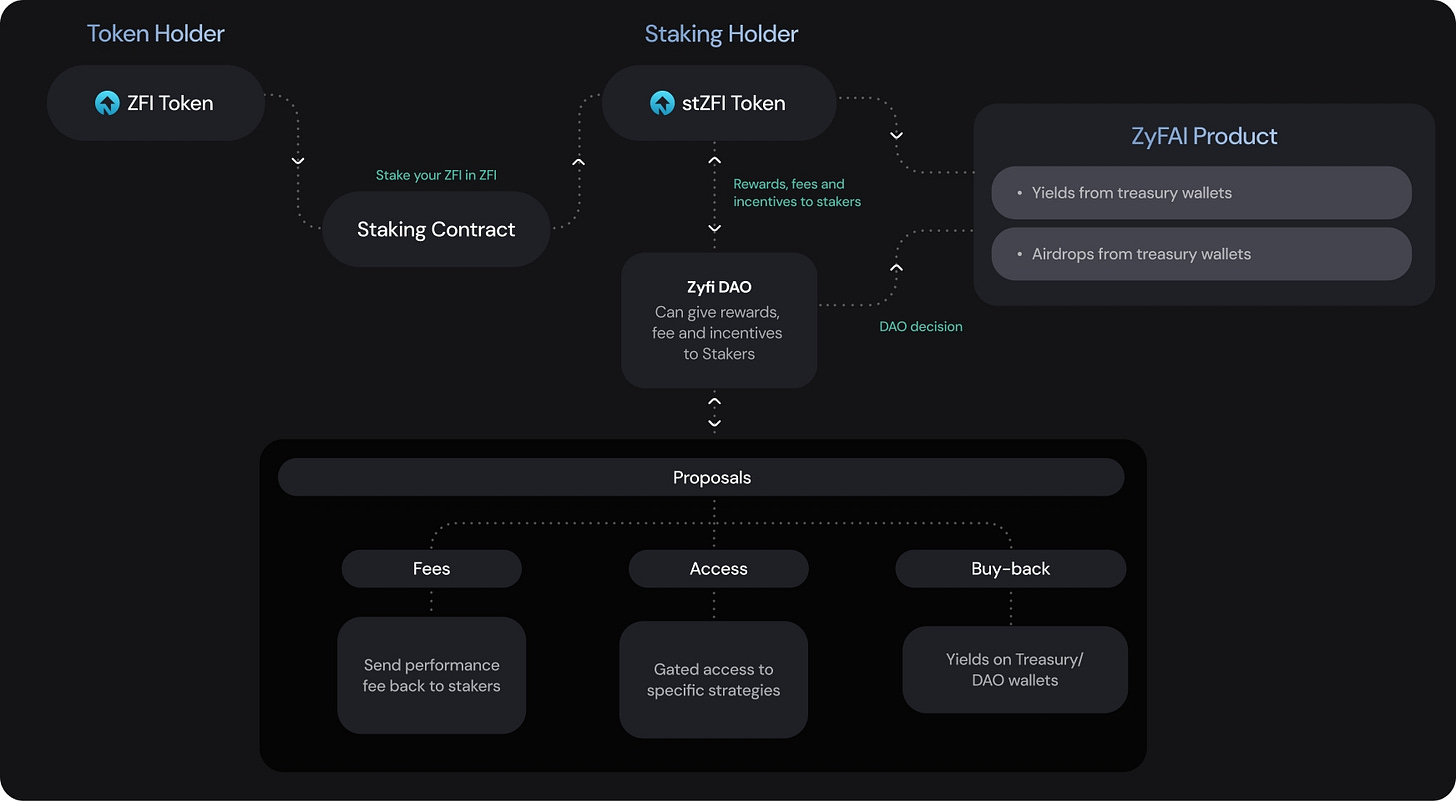
Task: Click the ZFI Token logo icon
Action: click(107, 103)
